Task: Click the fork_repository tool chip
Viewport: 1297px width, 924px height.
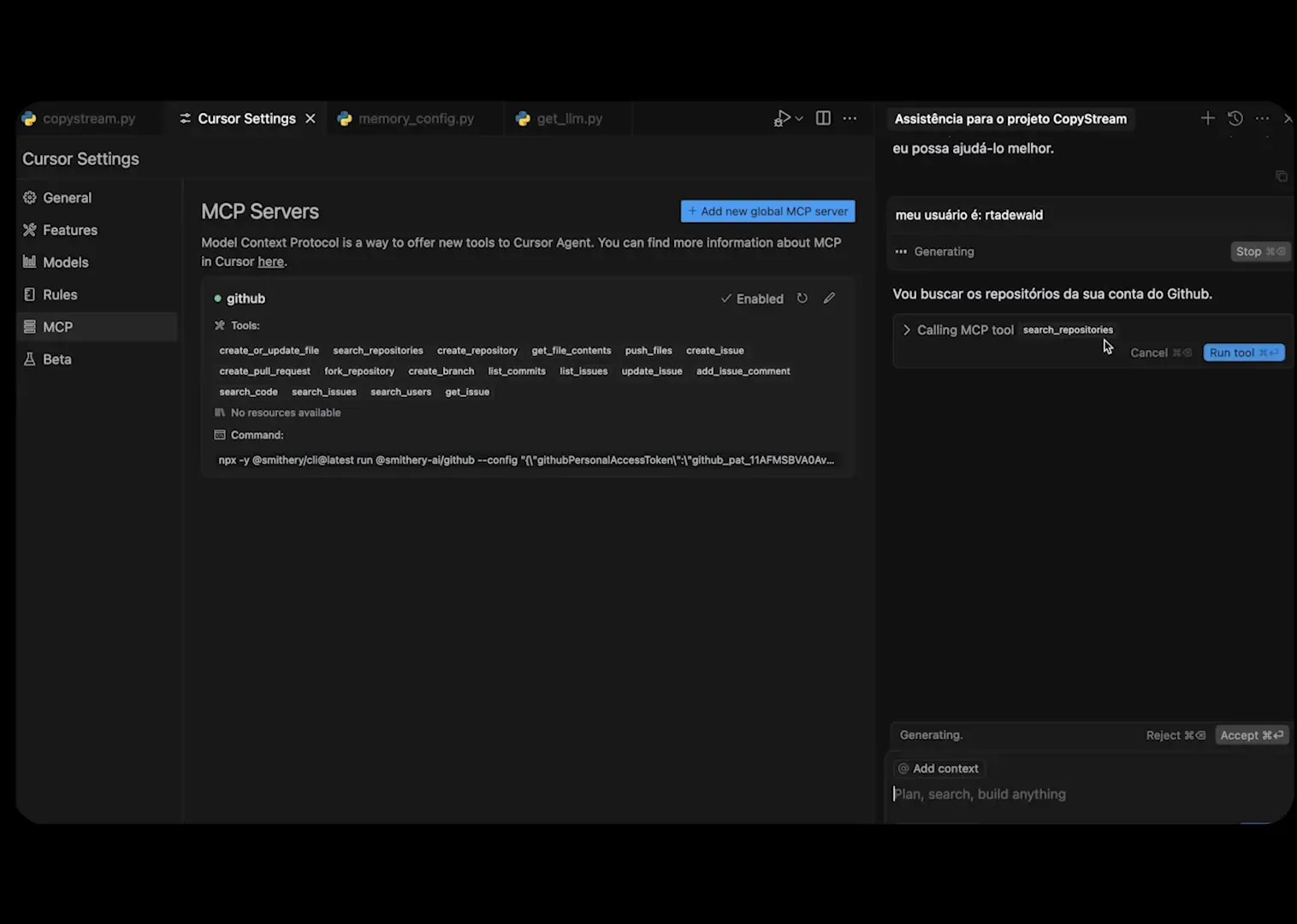Action: tap(359, 371)
